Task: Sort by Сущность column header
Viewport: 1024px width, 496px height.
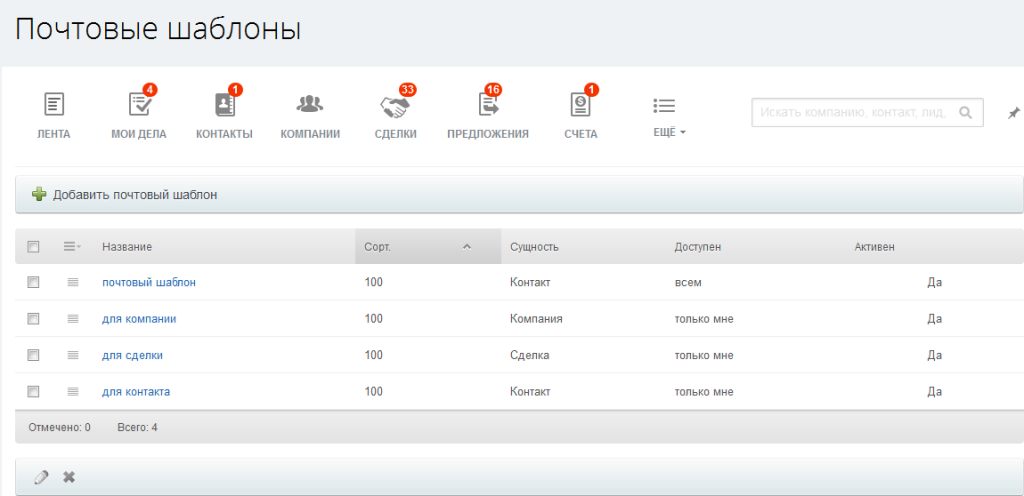Action: click(534, 247)
